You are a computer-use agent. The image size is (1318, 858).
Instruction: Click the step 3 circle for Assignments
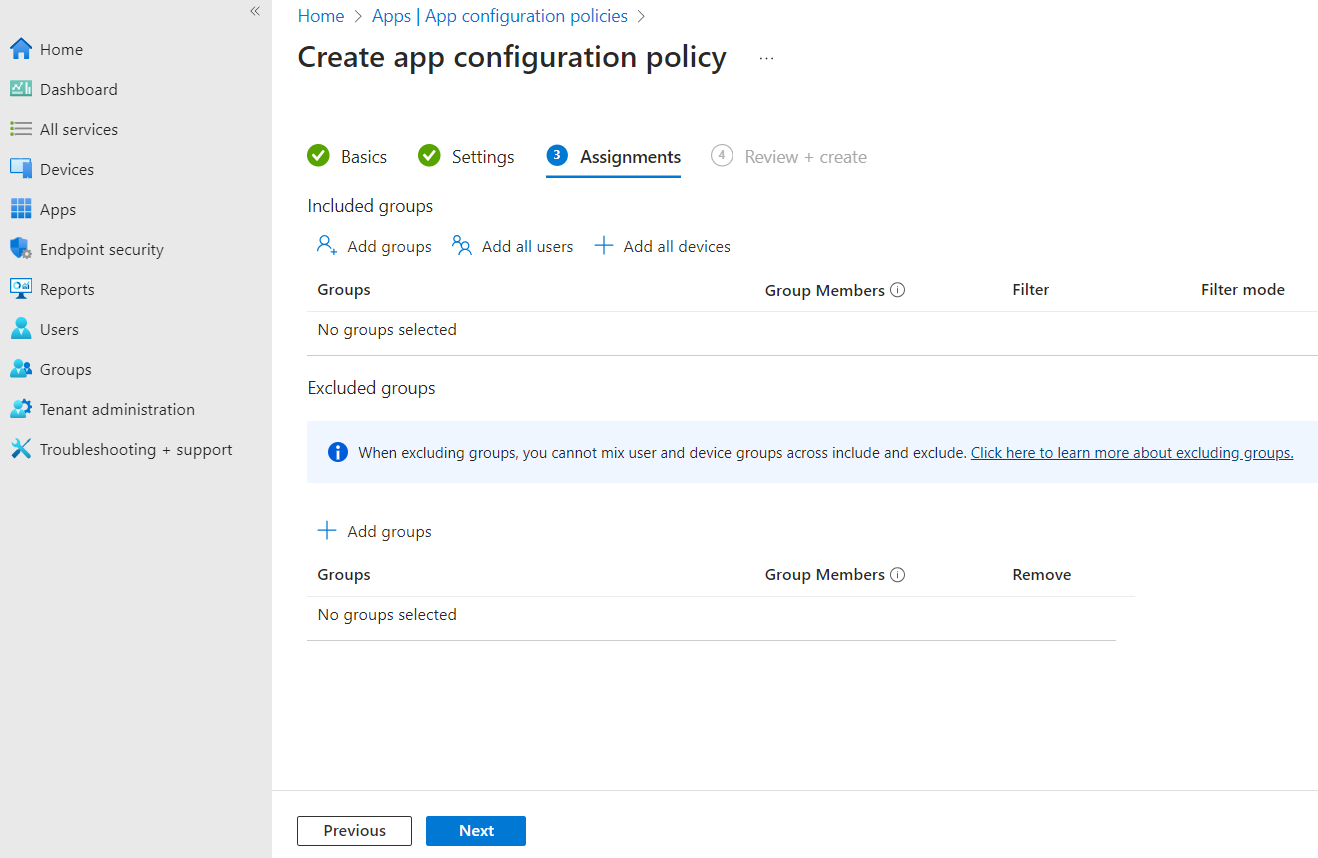pyautogui.click(x=557, y=155)
